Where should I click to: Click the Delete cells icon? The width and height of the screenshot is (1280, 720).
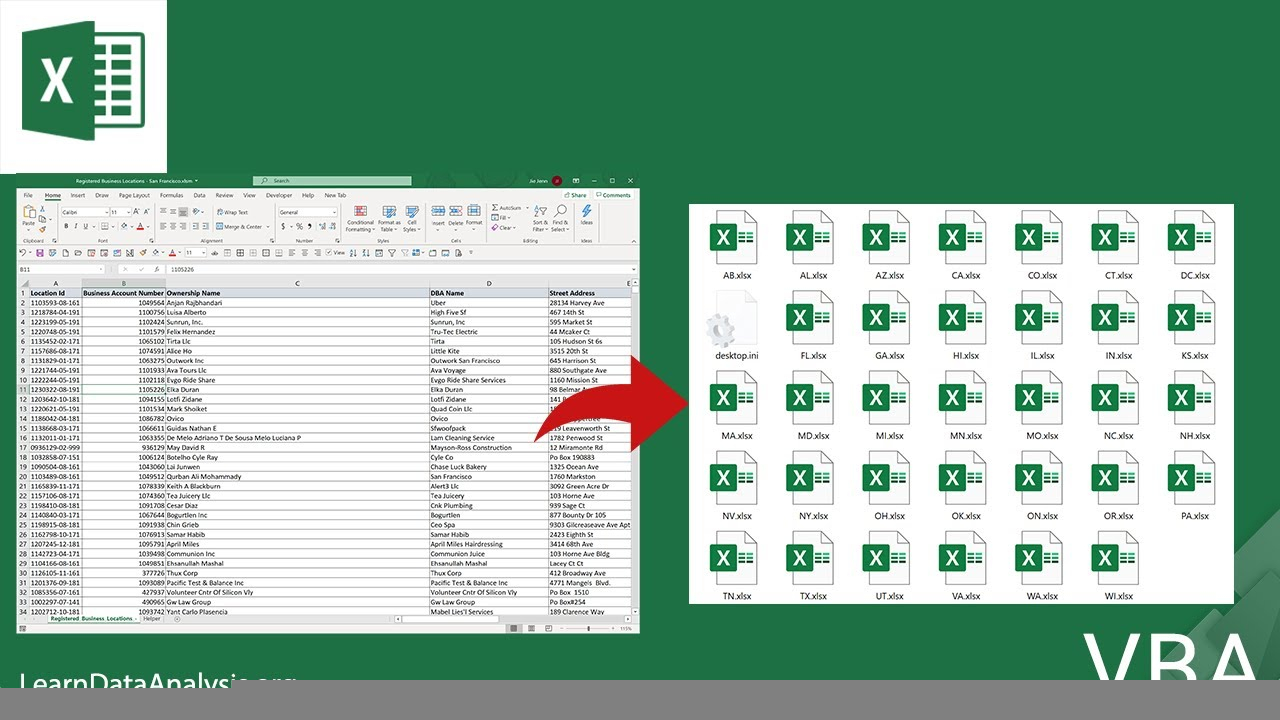tap(456, 211)
